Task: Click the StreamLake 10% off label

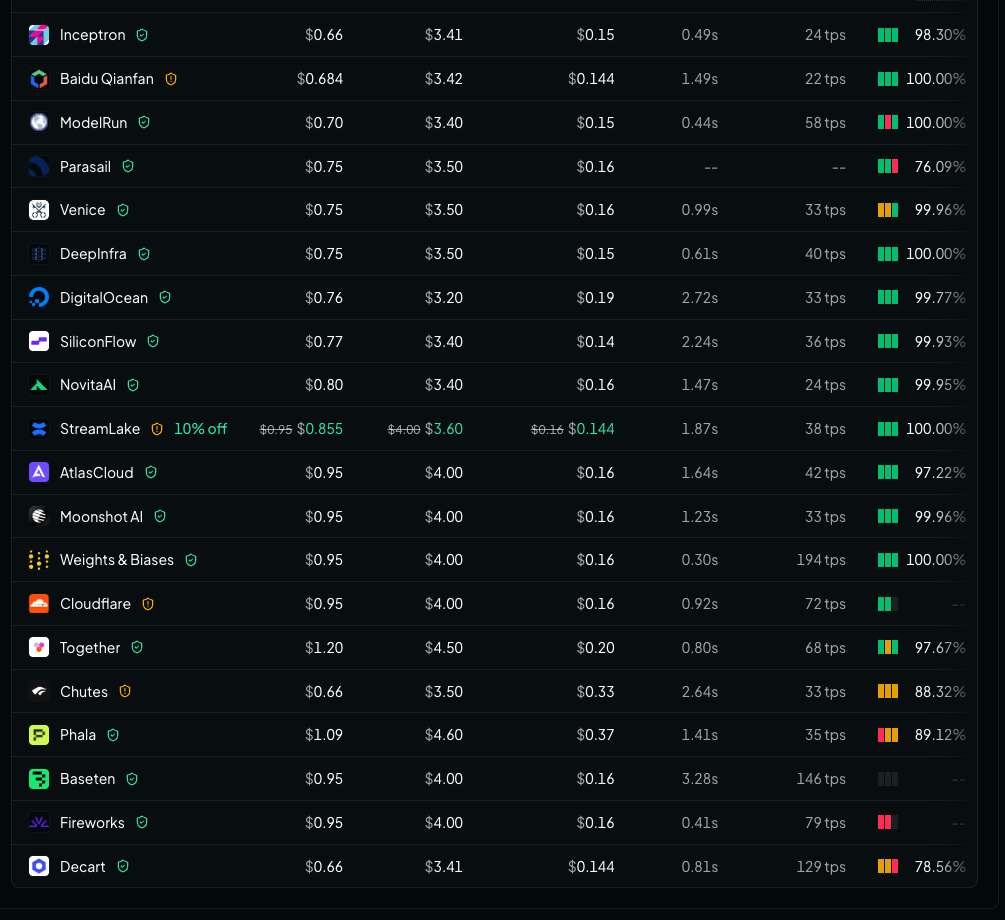Action: pos(201,429)
